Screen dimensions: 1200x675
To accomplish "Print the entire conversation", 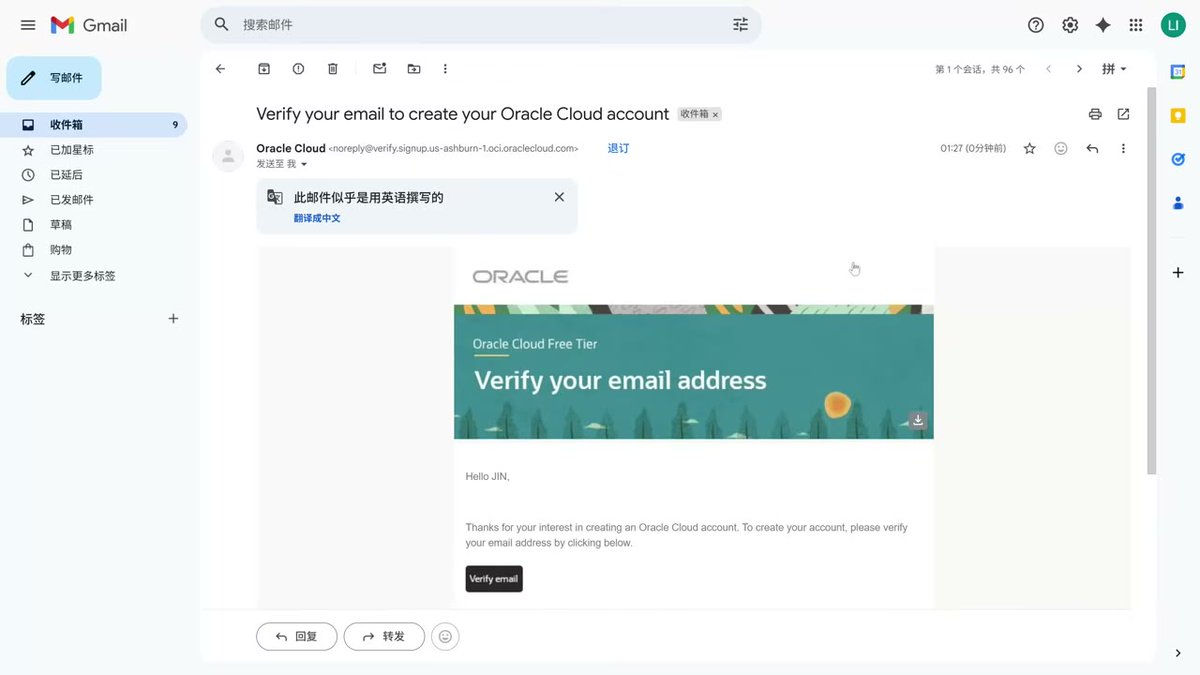I will (1095, 114).
